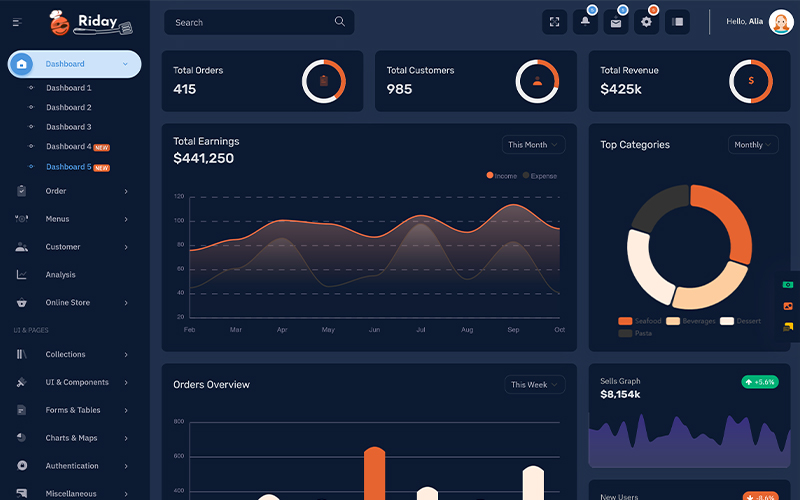Expand the Order submenu arrow
Image resolution: width=800 pixels, height=500 pixels.
[126, 191]
